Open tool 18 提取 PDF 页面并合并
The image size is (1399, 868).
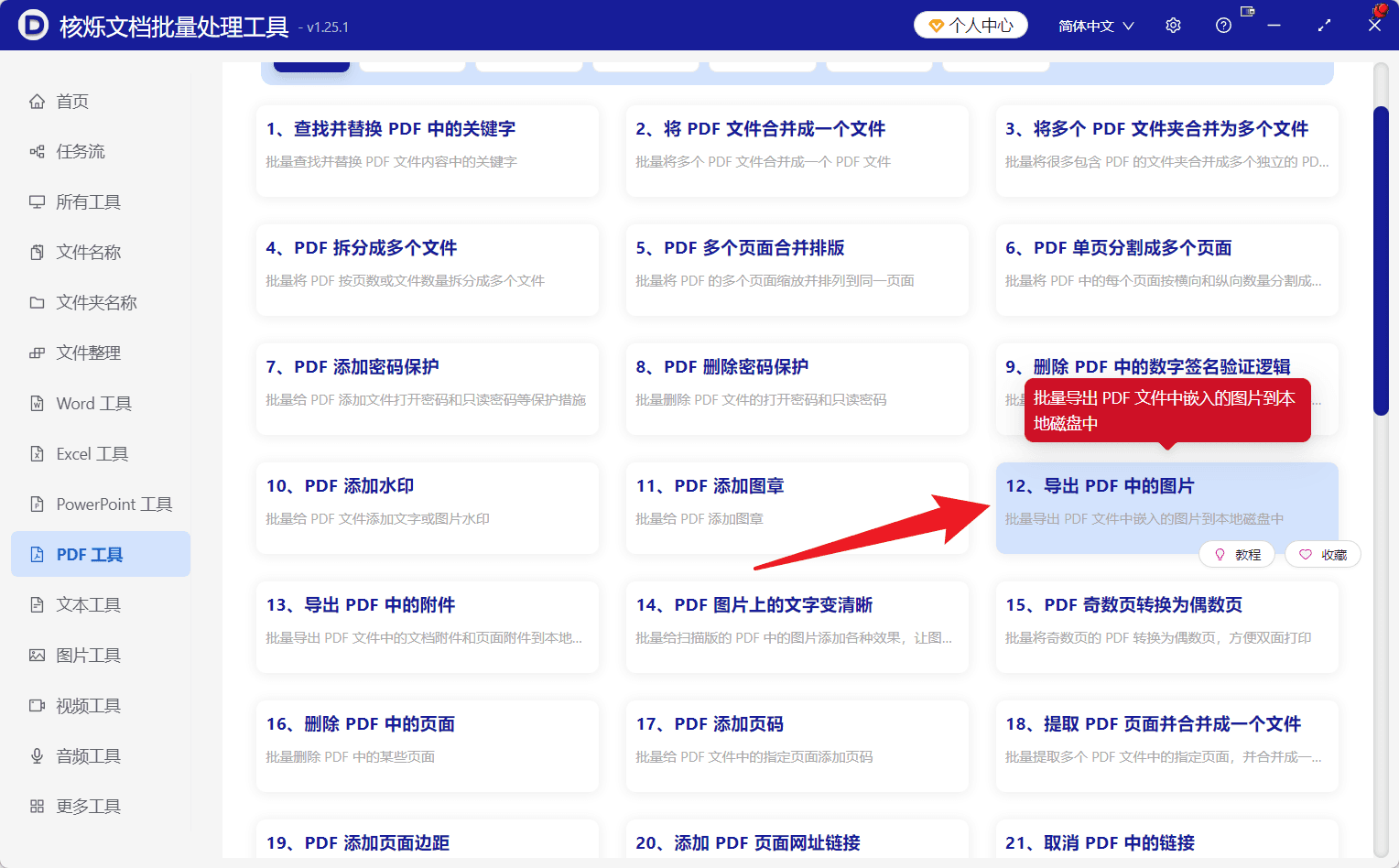(x=1167, y=746)
